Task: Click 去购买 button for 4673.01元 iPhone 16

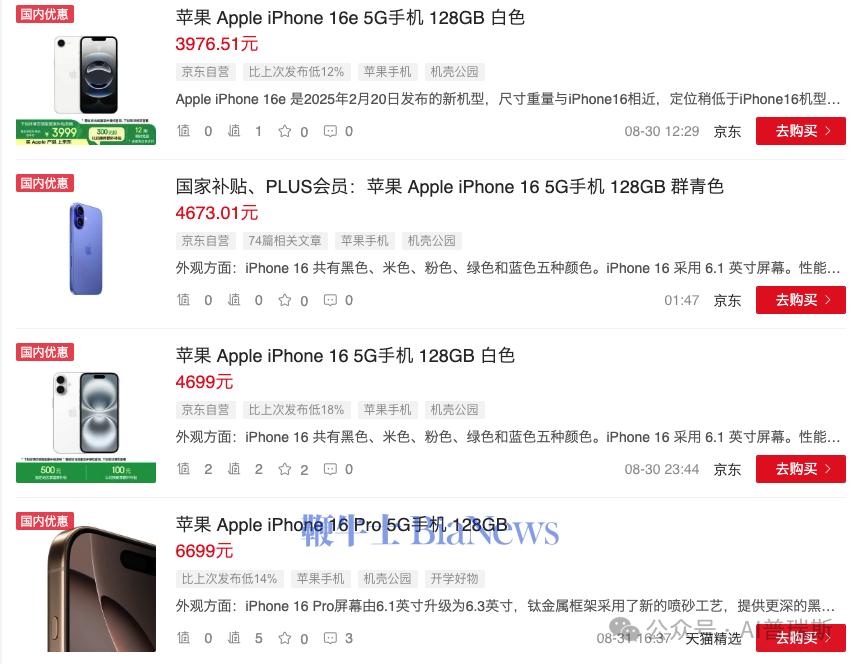Action: (801, 300)
